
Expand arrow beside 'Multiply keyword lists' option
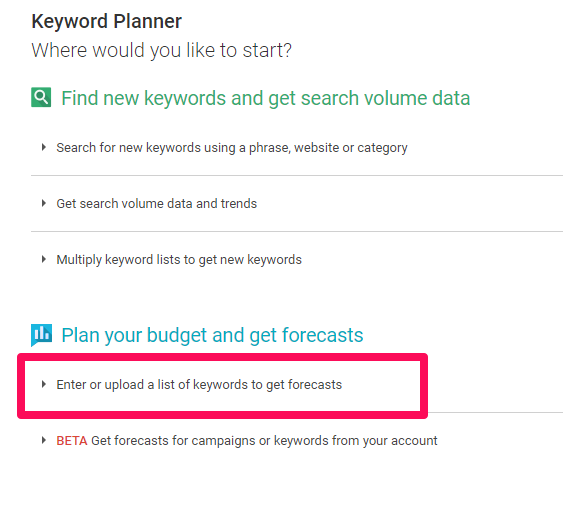(x=44, y=259)
